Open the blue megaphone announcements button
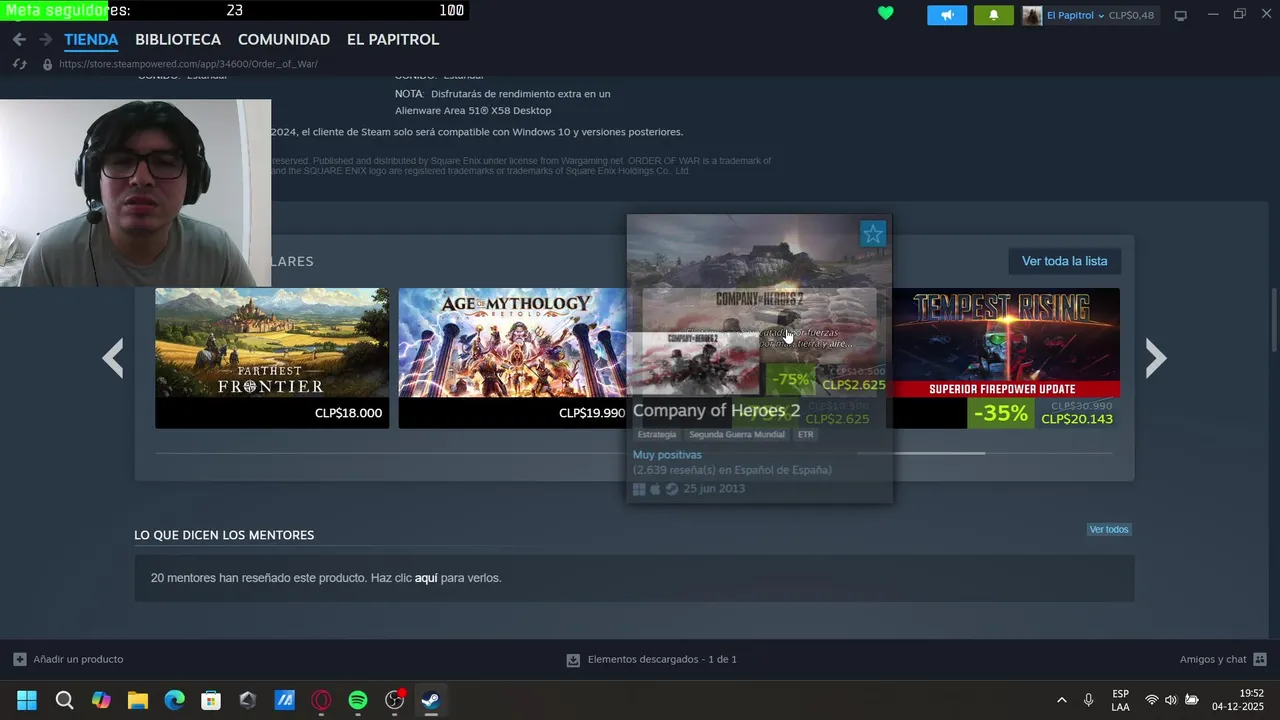 (x=947, y=15)
